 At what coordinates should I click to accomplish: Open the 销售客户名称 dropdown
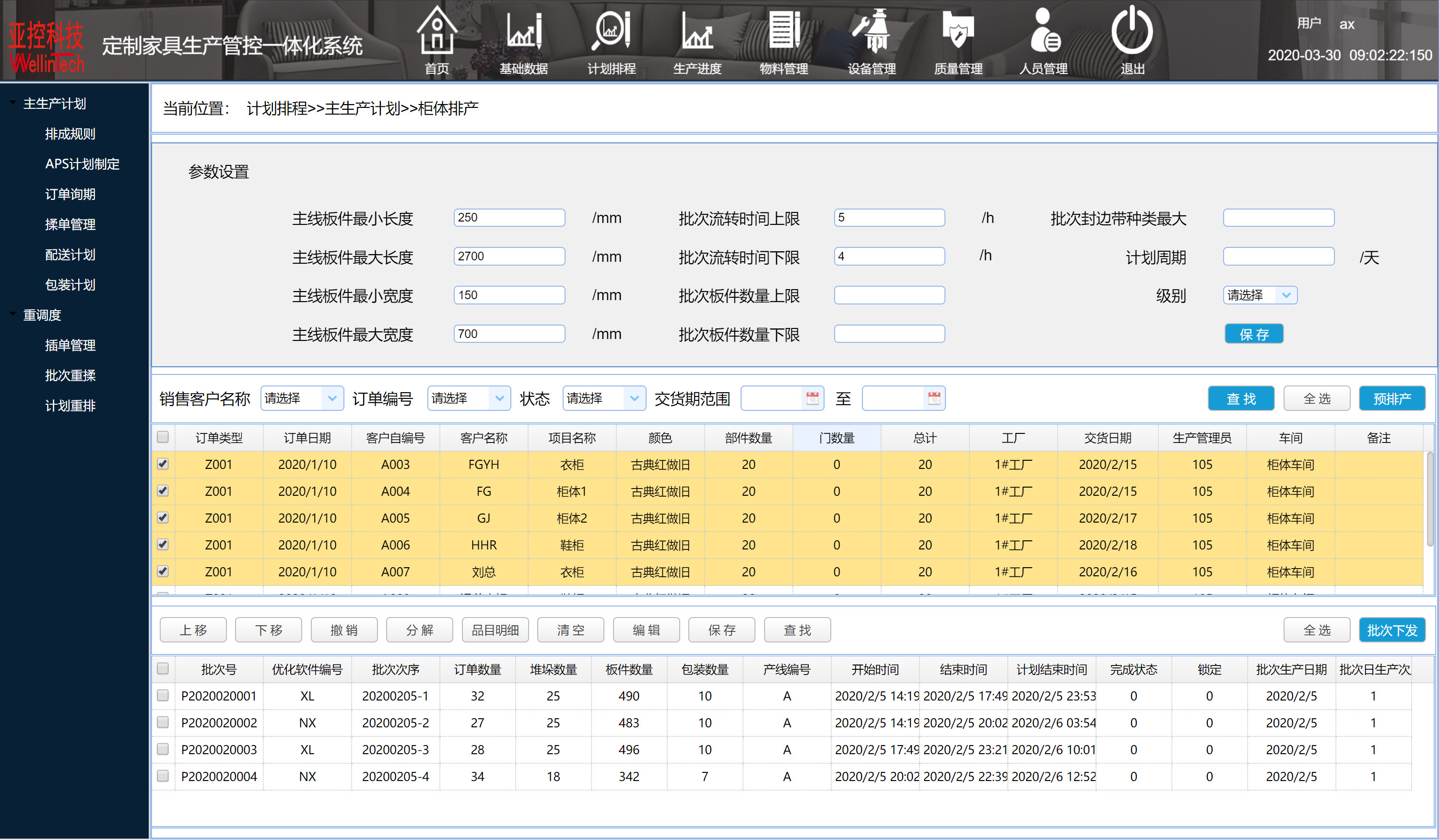point(302,398)
